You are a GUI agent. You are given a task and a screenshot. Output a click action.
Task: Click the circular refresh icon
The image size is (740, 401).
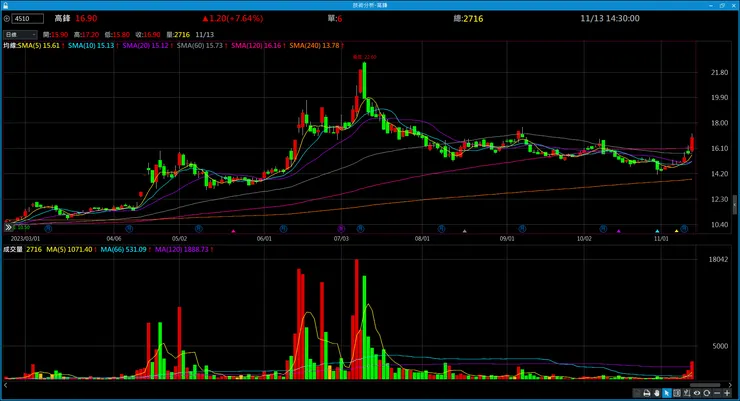[706, 393]
